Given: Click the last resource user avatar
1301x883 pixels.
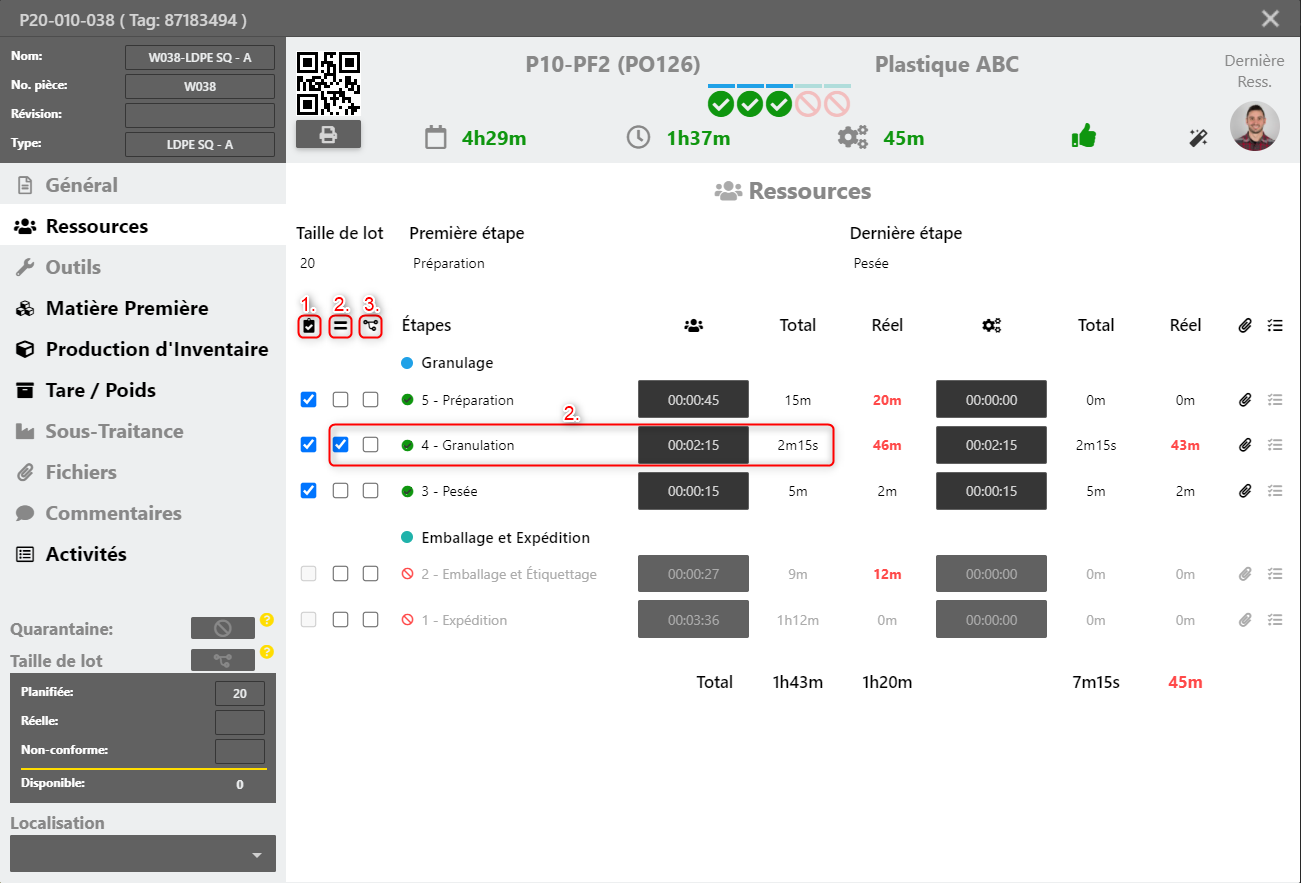Looking at the screenshot, I should pyautogui.click(x=1255, y=126).
